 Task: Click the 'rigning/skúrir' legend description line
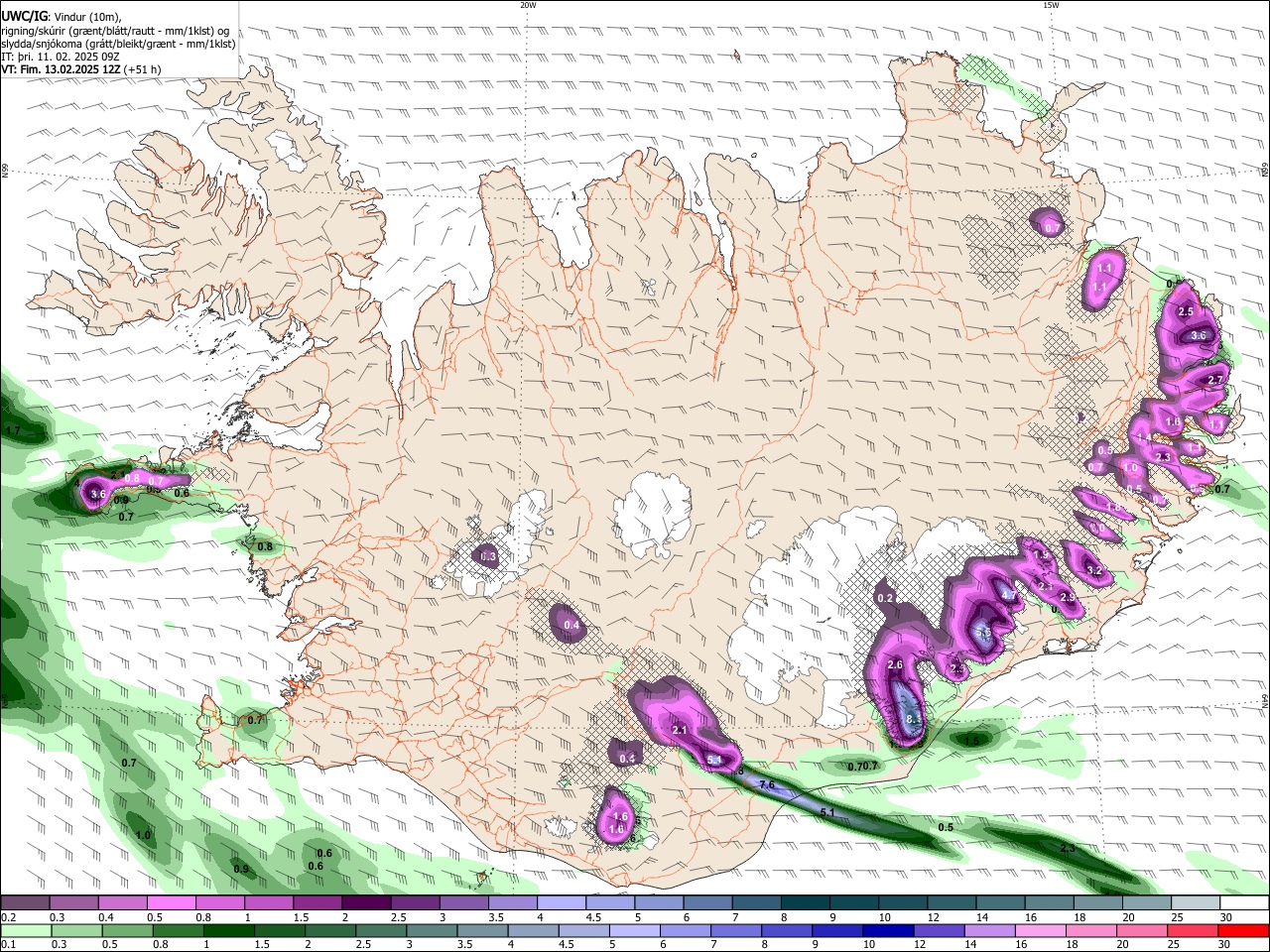point(115,30)
